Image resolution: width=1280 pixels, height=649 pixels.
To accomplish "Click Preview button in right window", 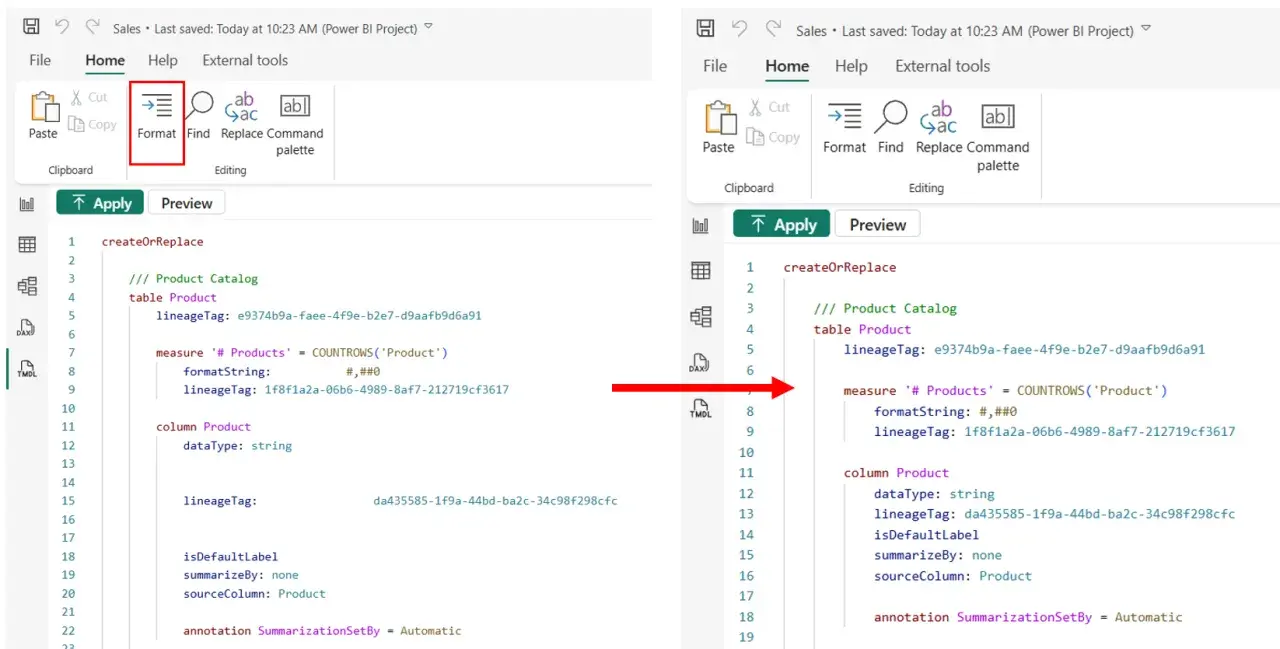I will (878, 225).
